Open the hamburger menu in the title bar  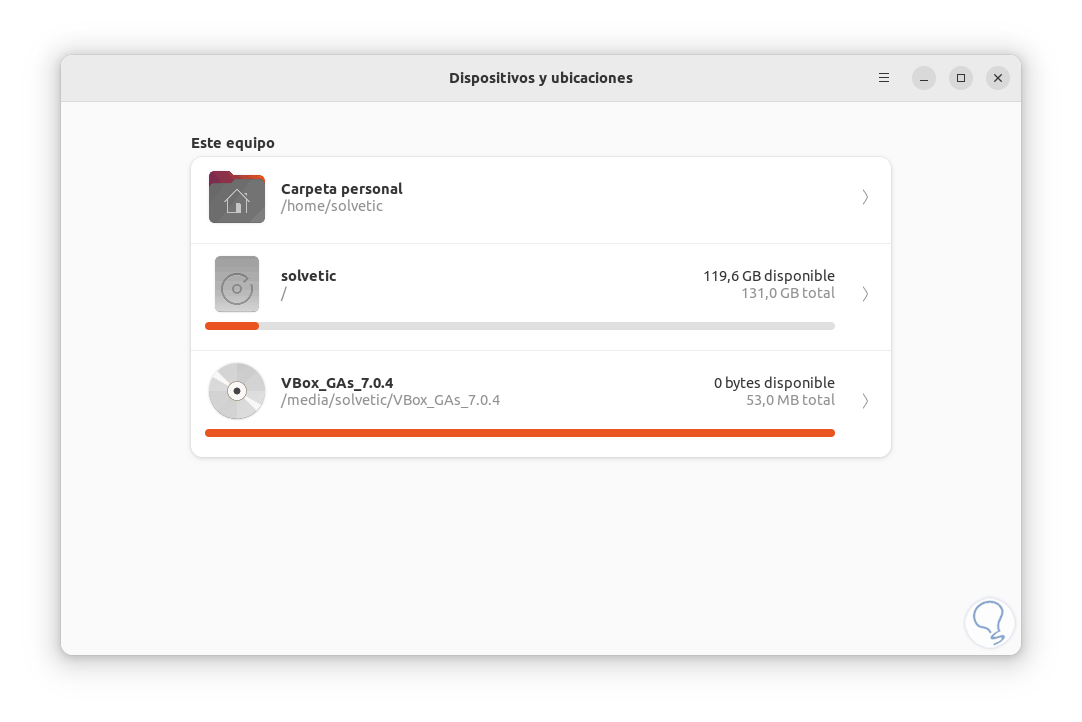884,78
